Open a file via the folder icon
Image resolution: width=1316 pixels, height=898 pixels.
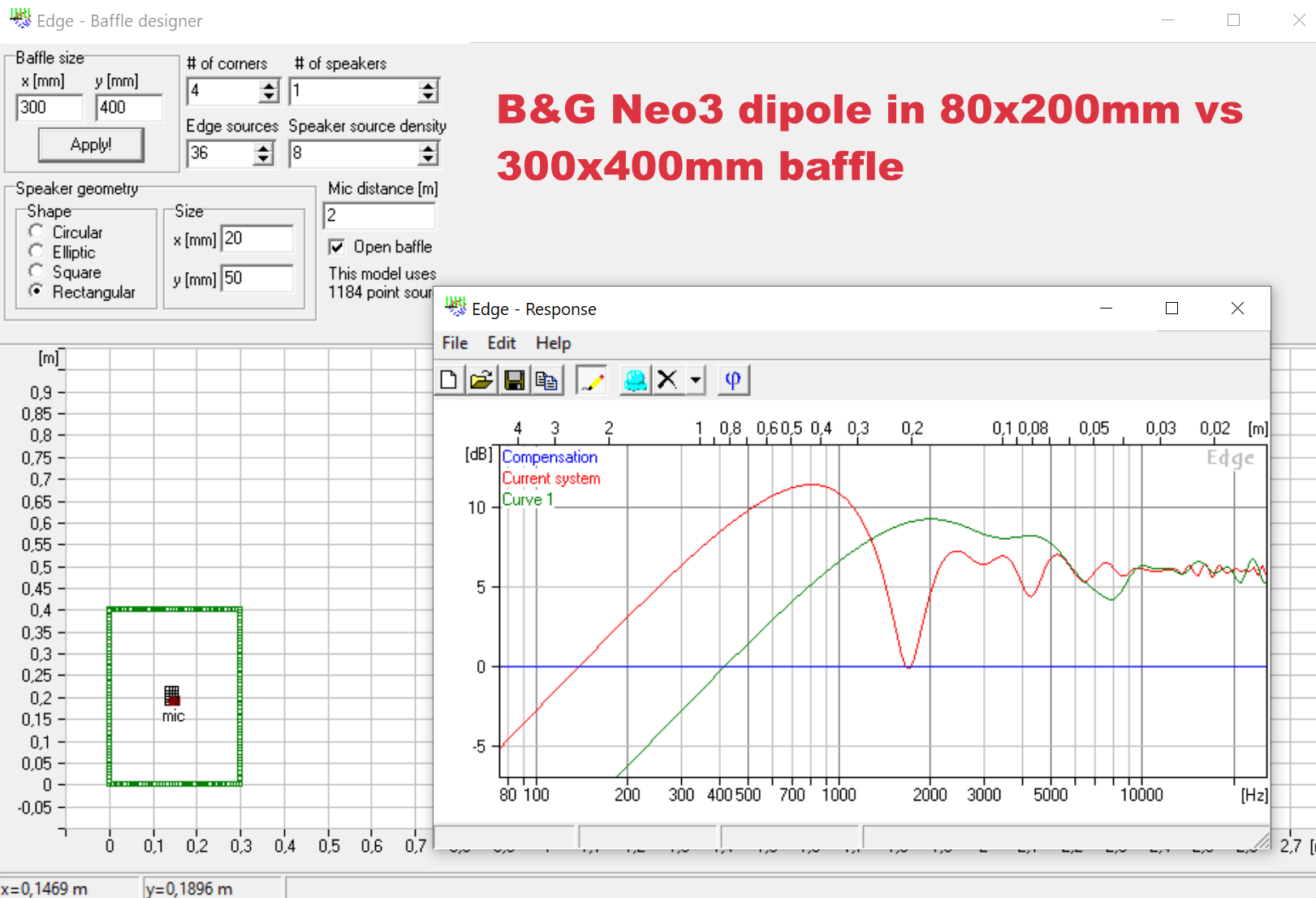(x=481, y=380)
